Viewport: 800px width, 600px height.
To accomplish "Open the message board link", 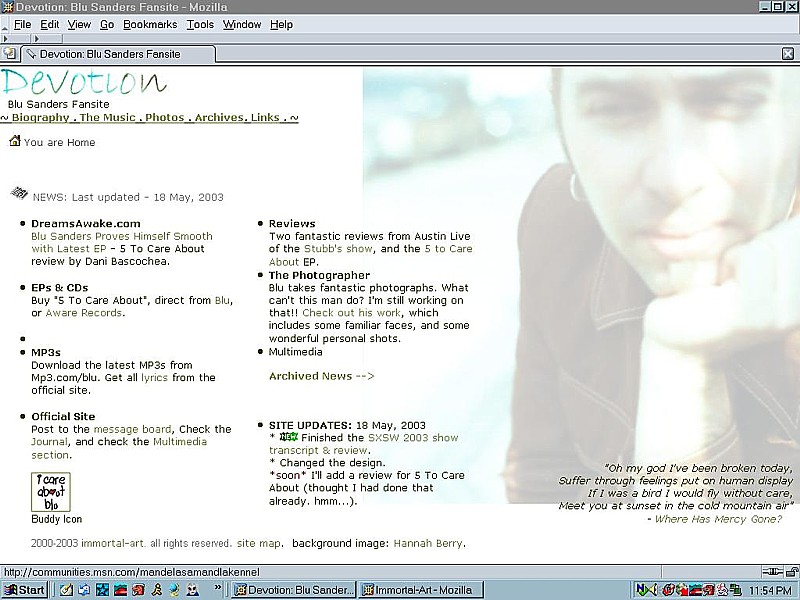I will coord(132,429).
